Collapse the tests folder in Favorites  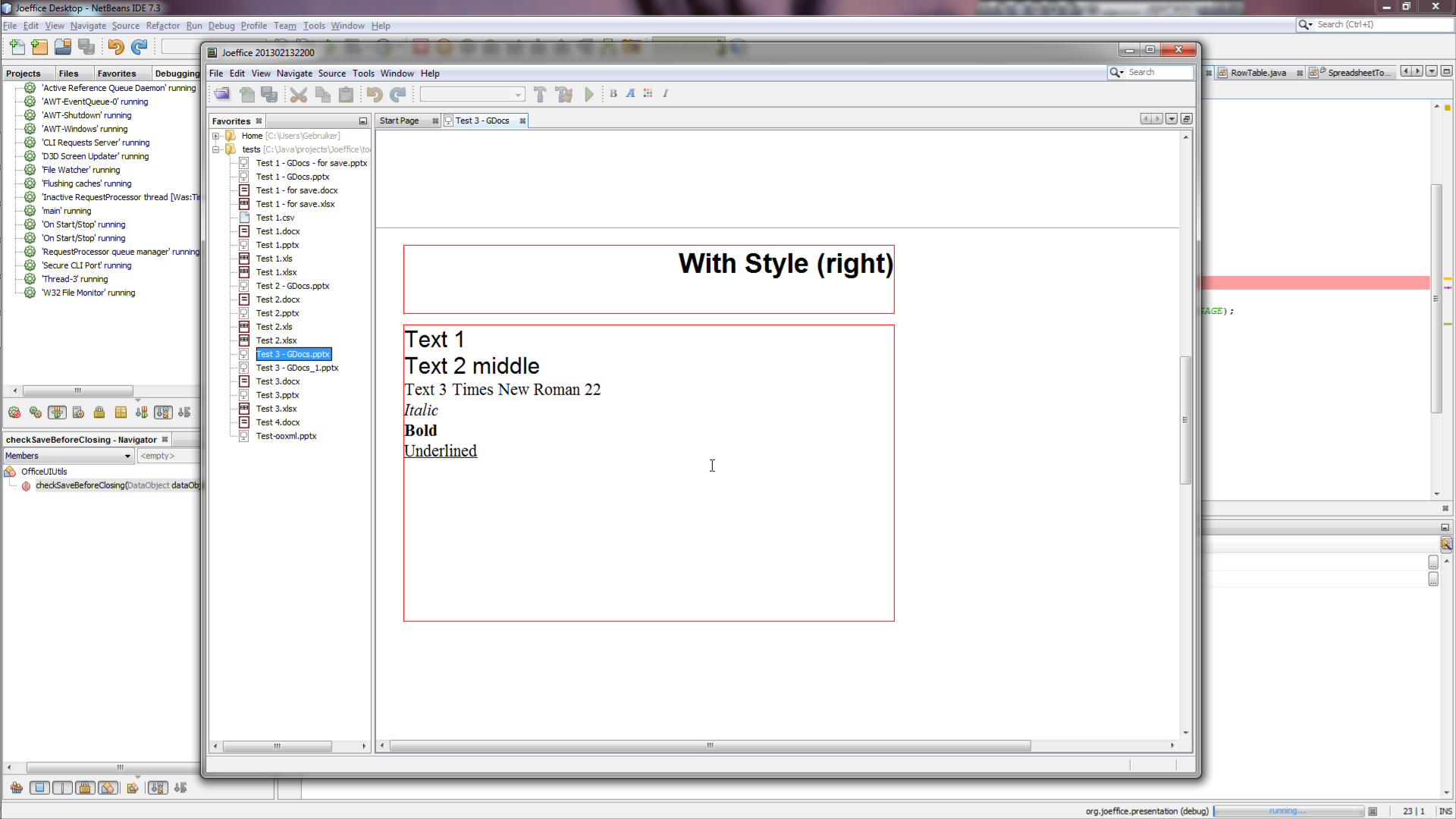pyautogui.click(x=216, y=149)
